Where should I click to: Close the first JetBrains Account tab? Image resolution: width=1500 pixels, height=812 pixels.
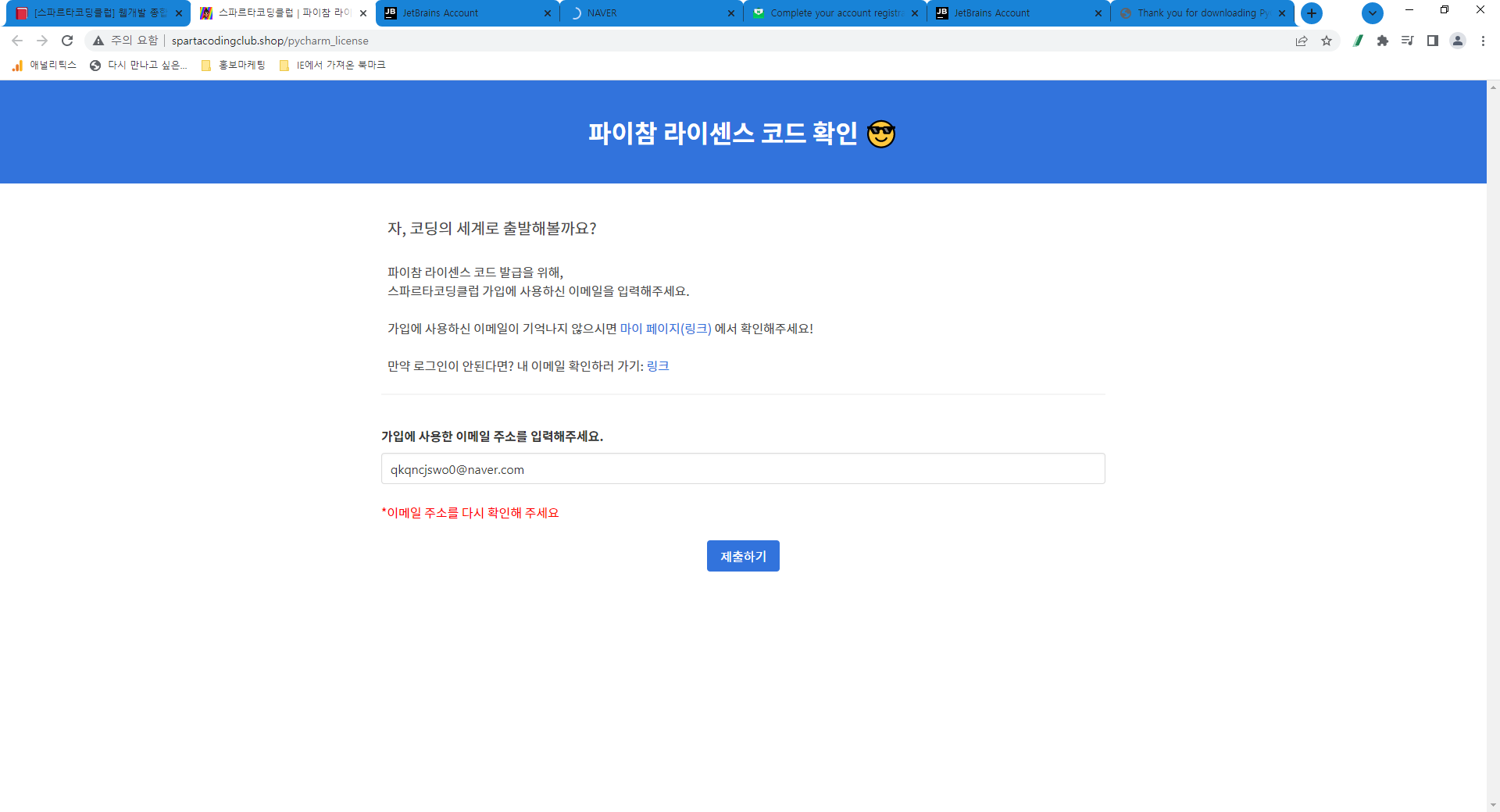click(547, 13)
